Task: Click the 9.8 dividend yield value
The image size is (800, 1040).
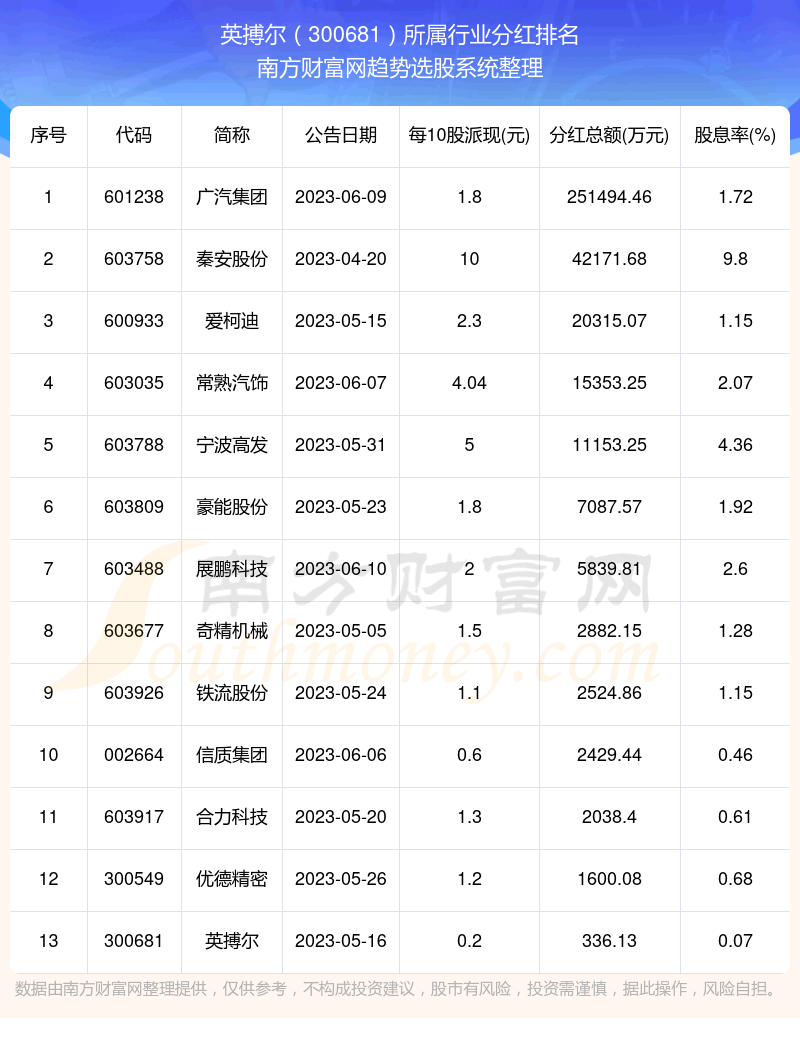Action: point(735,259)
